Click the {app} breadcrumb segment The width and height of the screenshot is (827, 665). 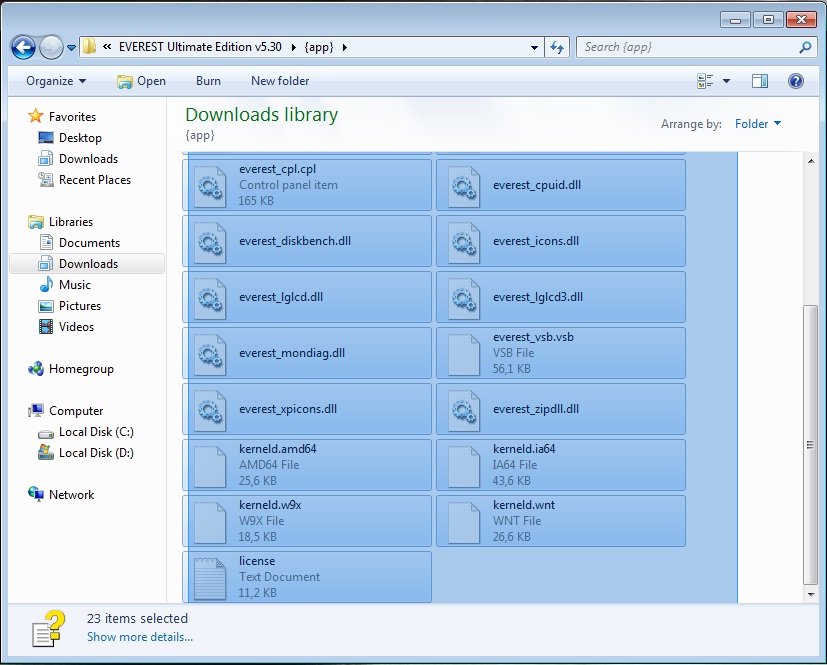[319, 47]
